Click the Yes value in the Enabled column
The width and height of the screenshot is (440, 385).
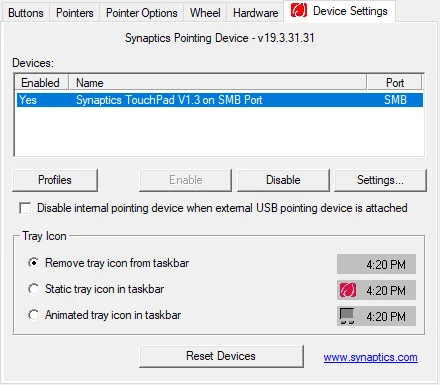[28, 100]
